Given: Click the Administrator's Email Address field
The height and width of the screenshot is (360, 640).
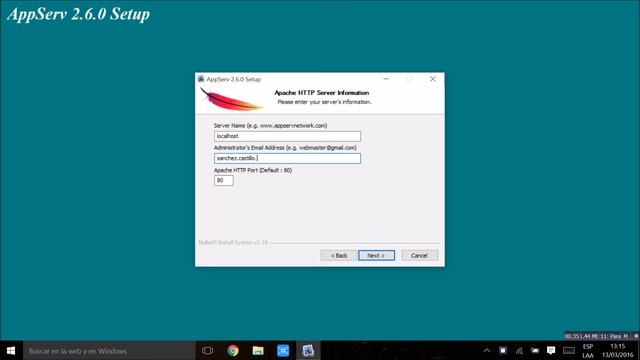Looking at the screenshot, I should [287, 158].
